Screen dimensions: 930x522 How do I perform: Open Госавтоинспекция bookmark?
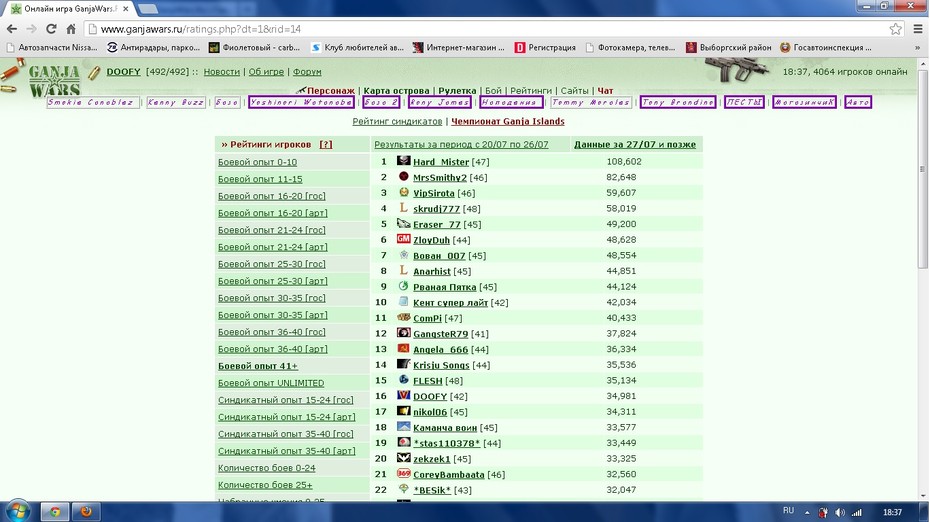click(x=826, y=47)
